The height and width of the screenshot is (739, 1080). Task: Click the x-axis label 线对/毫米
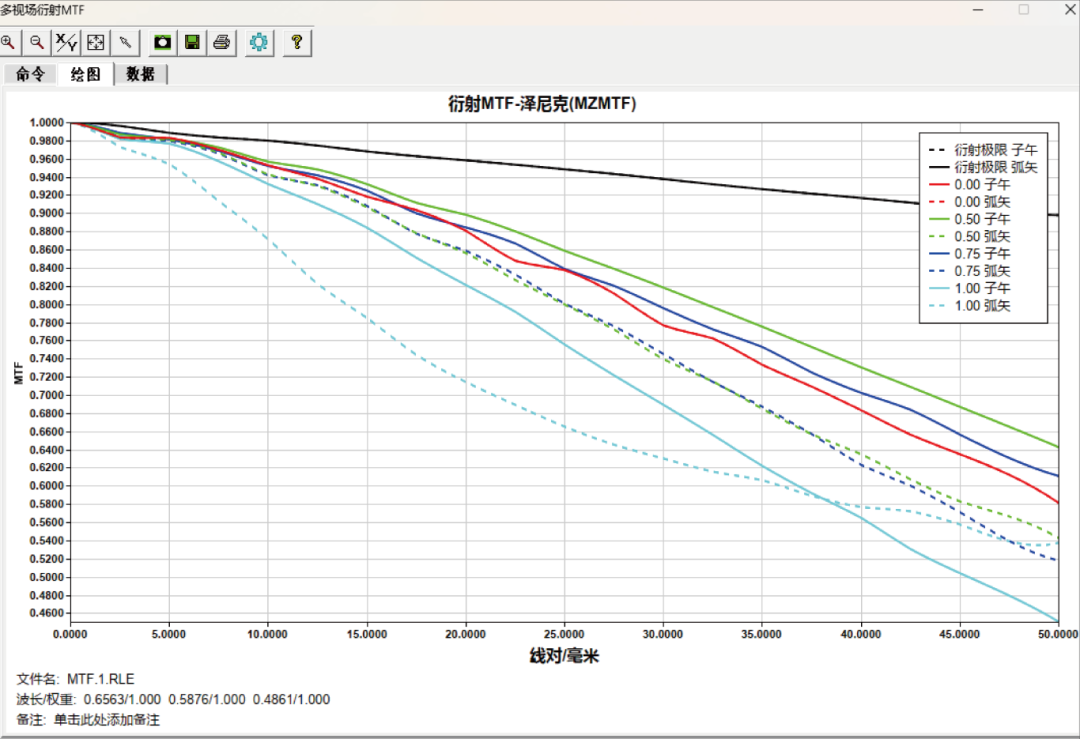[x=564, y=656]
